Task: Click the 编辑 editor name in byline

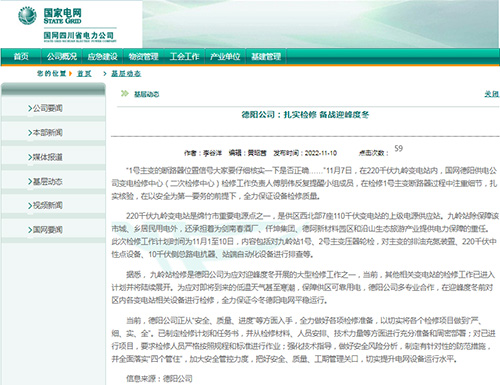Action: 248,153
